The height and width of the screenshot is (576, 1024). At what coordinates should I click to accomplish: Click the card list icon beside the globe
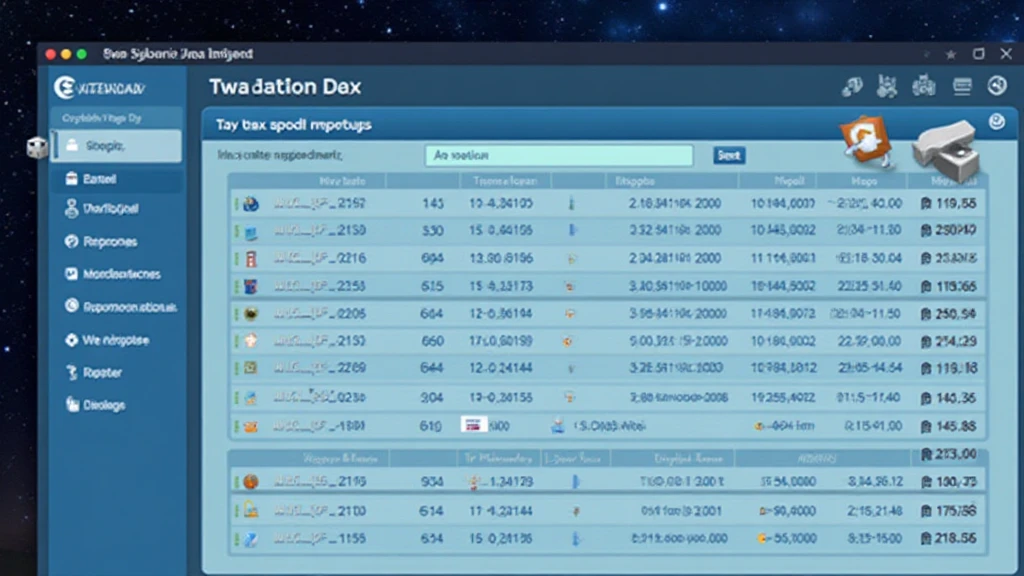961,87
